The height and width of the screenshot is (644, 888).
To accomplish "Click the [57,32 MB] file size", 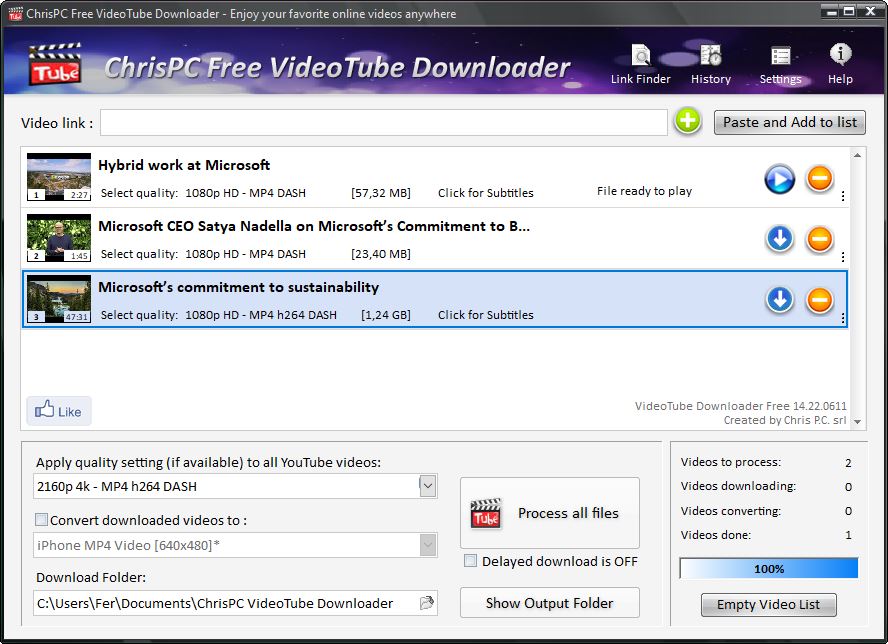I will (x=381, y=193).
